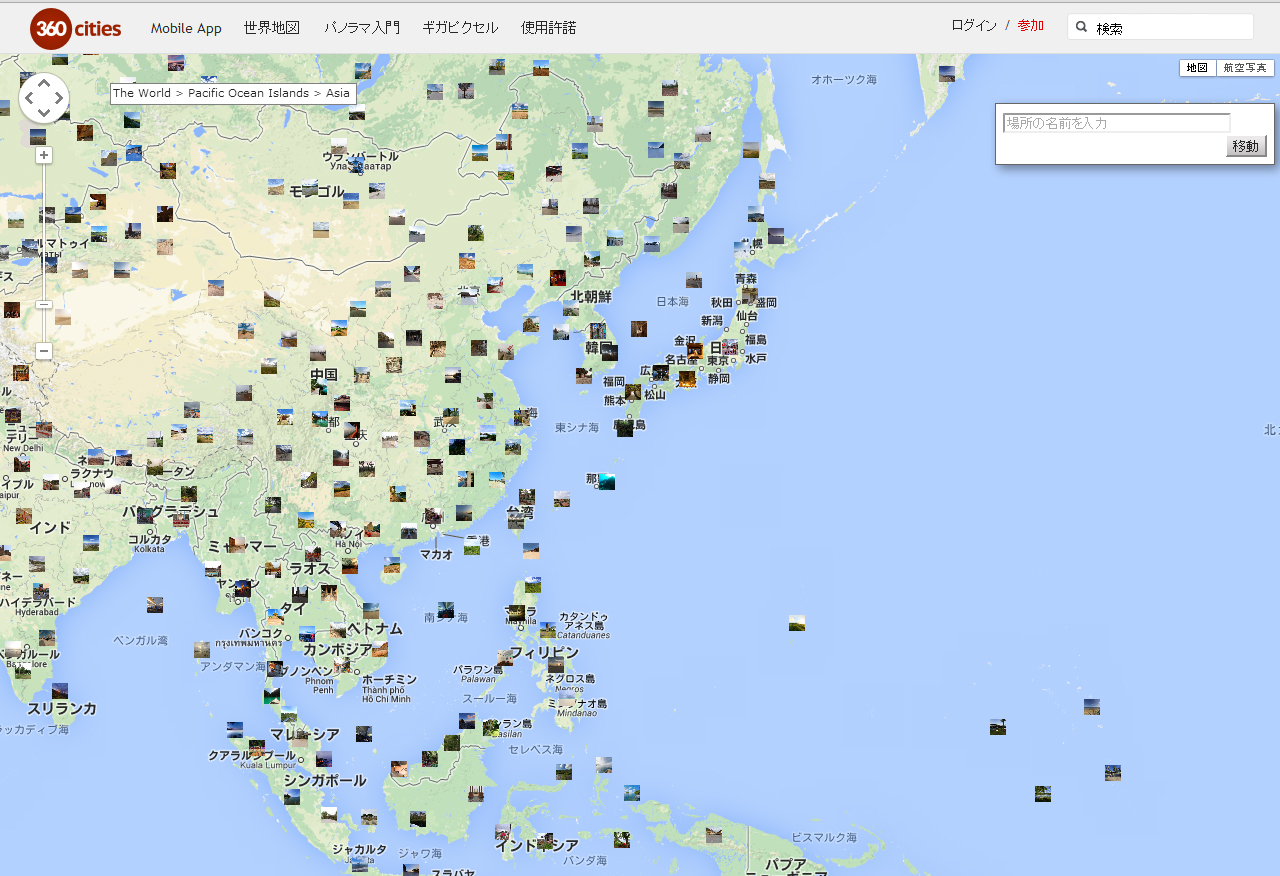
Task: Click the 北朝鮮 map label
Action: tap(591, 296)
